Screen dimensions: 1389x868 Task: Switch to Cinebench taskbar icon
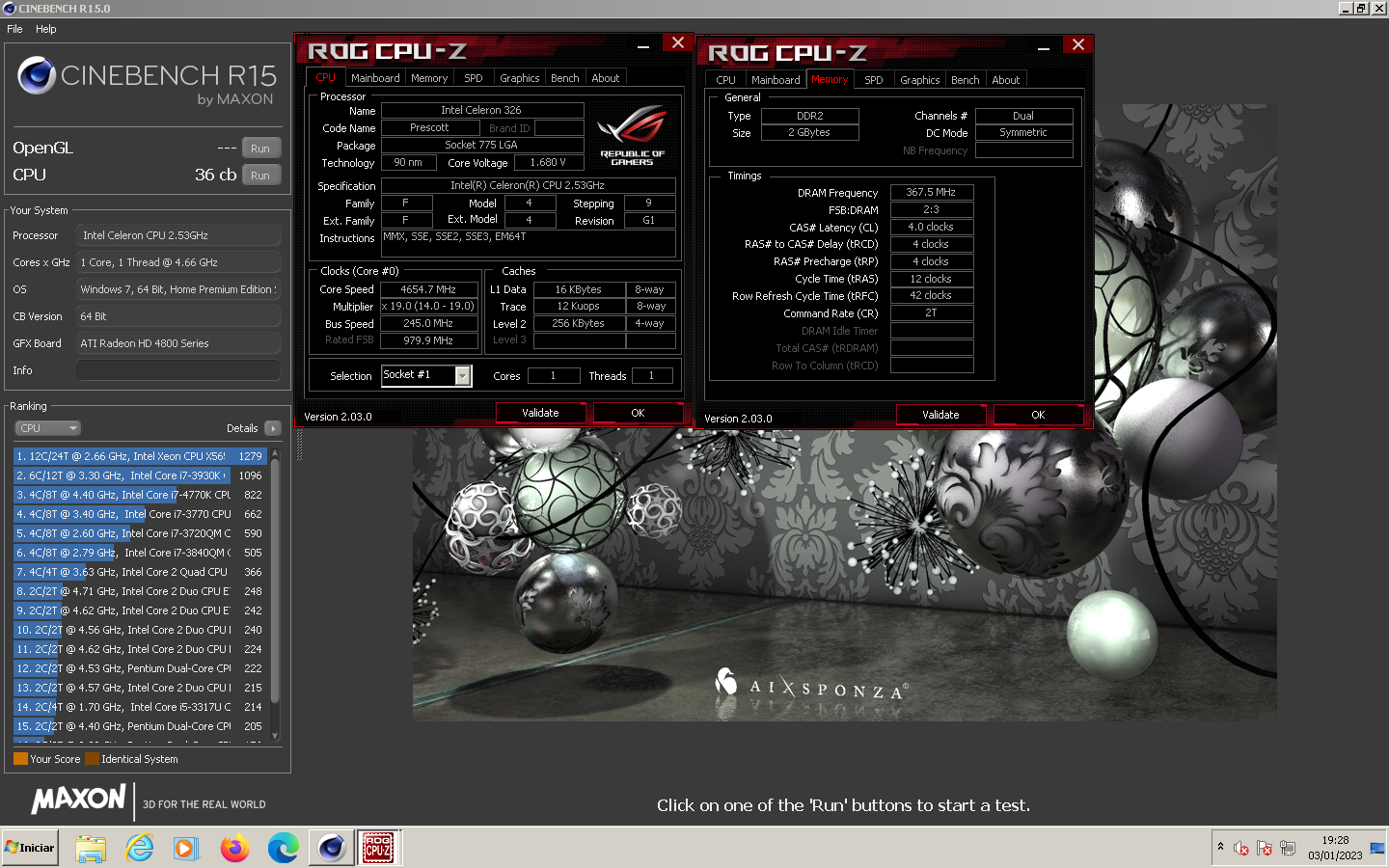click(332, 848)
